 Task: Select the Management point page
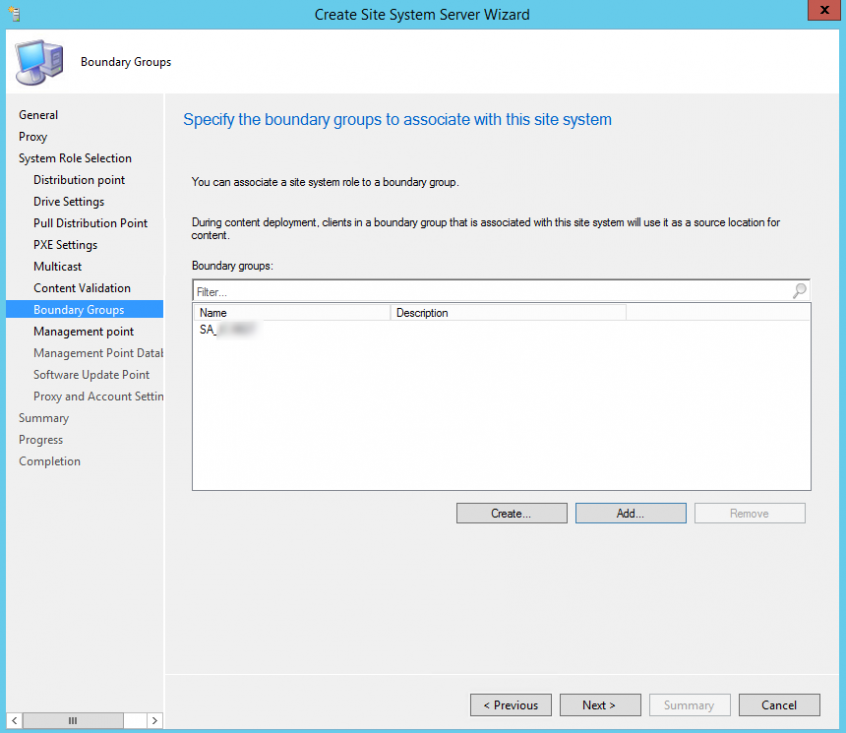click(x=84, y=331)
